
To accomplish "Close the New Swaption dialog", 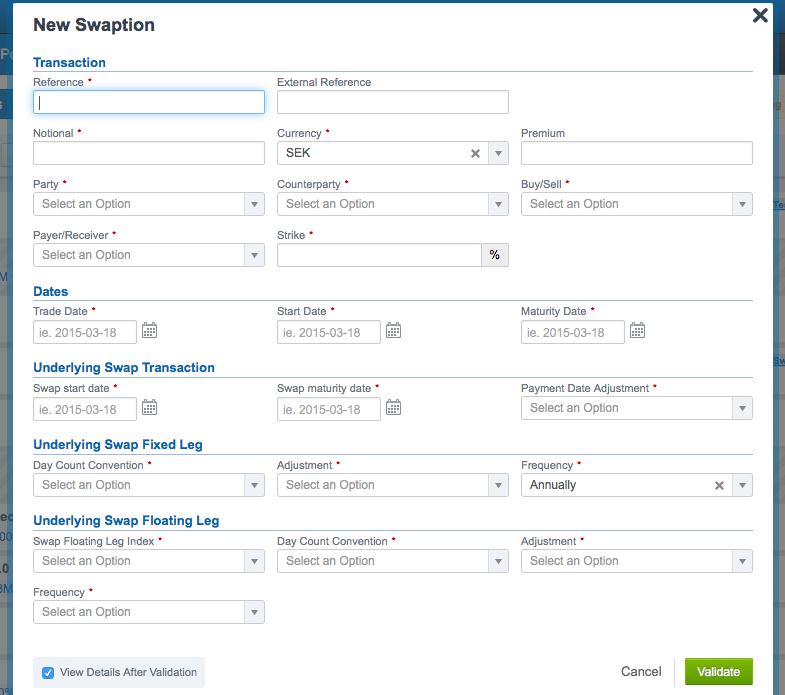I will pyautogui.click(x=760, y=15).
